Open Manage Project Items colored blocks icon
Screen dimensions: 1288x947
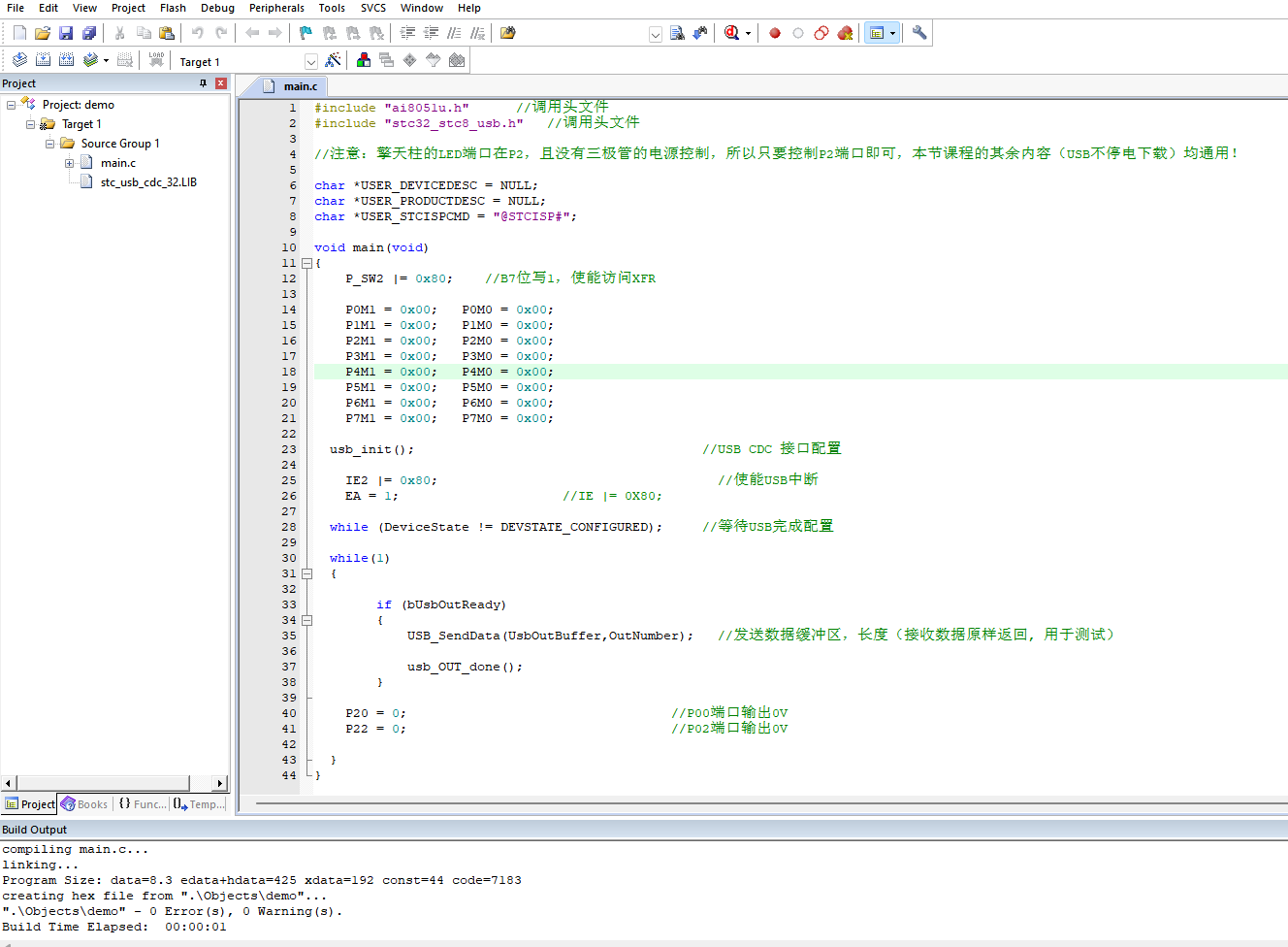point(364,60)
